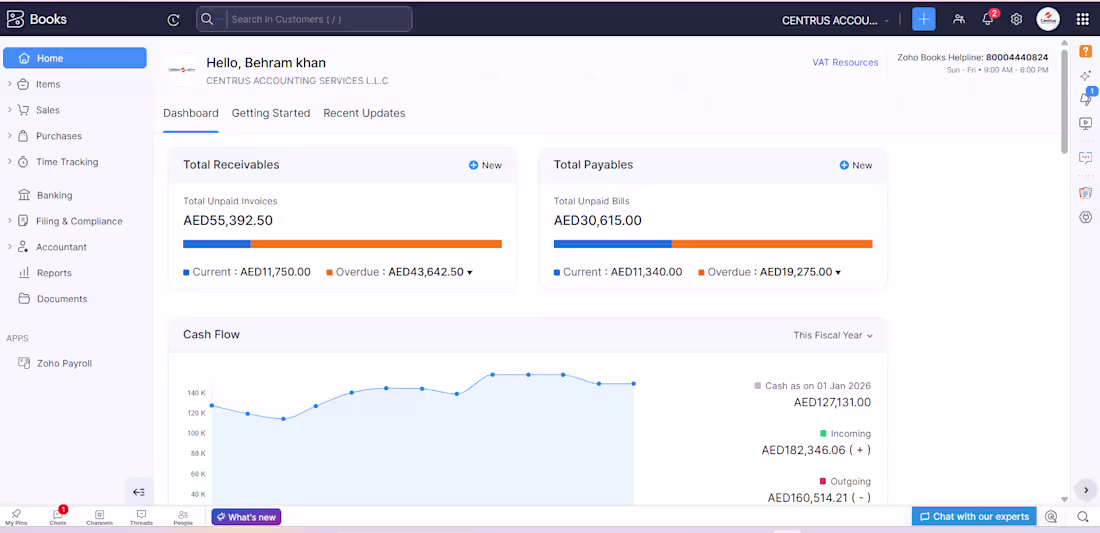Open Chats in bottom bar
The width and height of the screenshot is (1100, 533).
58,518
